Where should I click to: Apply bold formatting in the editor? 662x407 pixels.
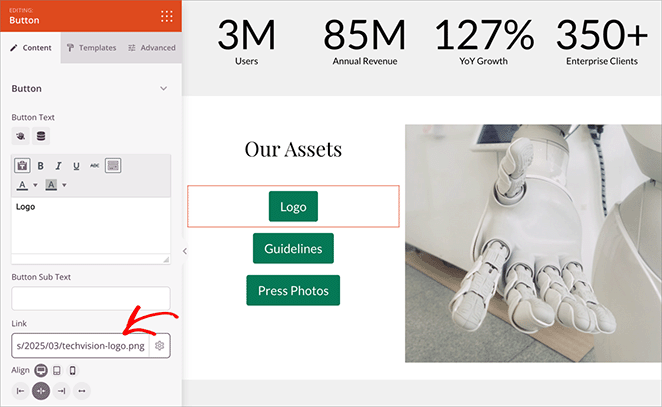[40, 166]
